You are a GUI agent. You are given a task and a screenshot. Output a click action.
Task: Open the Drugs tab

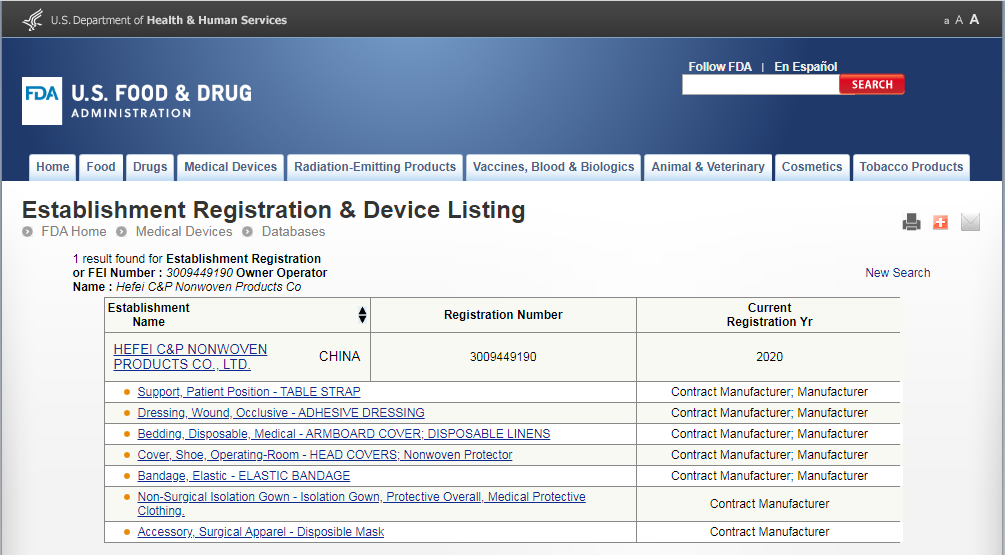coord(150,167)
